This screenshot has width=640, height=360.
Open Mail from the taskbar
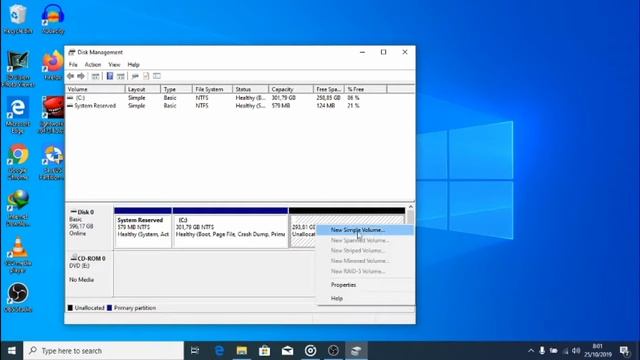click(x=287, y=351)
